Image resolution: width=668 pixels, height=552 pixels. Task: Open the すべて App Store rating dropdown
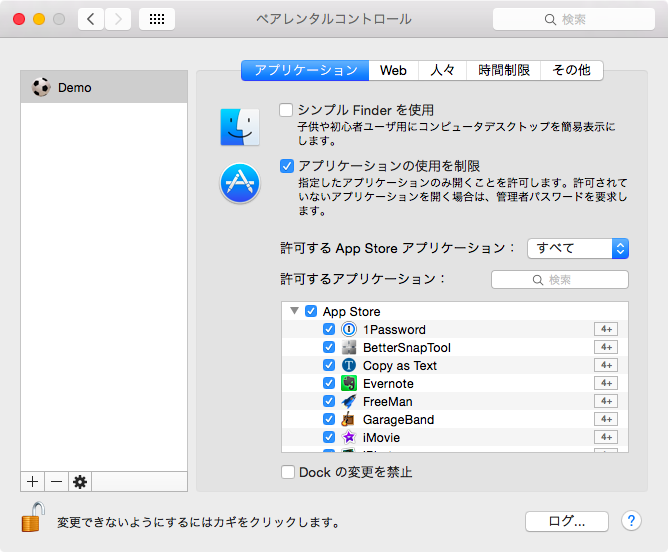[578, 248]
